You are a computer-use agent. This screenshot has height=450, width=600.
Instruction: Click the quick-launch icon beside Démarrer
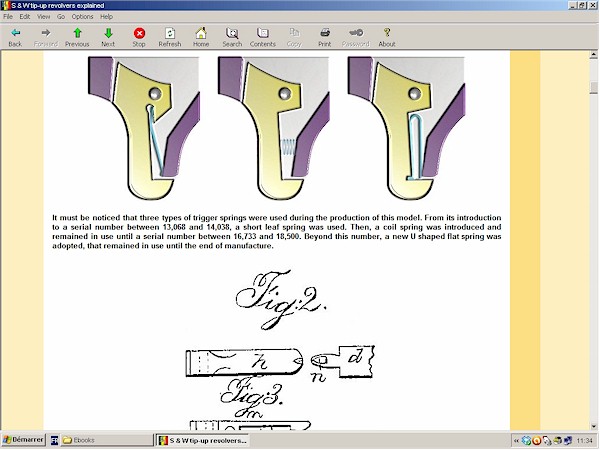pyautogui.click(x=54, y=440)
